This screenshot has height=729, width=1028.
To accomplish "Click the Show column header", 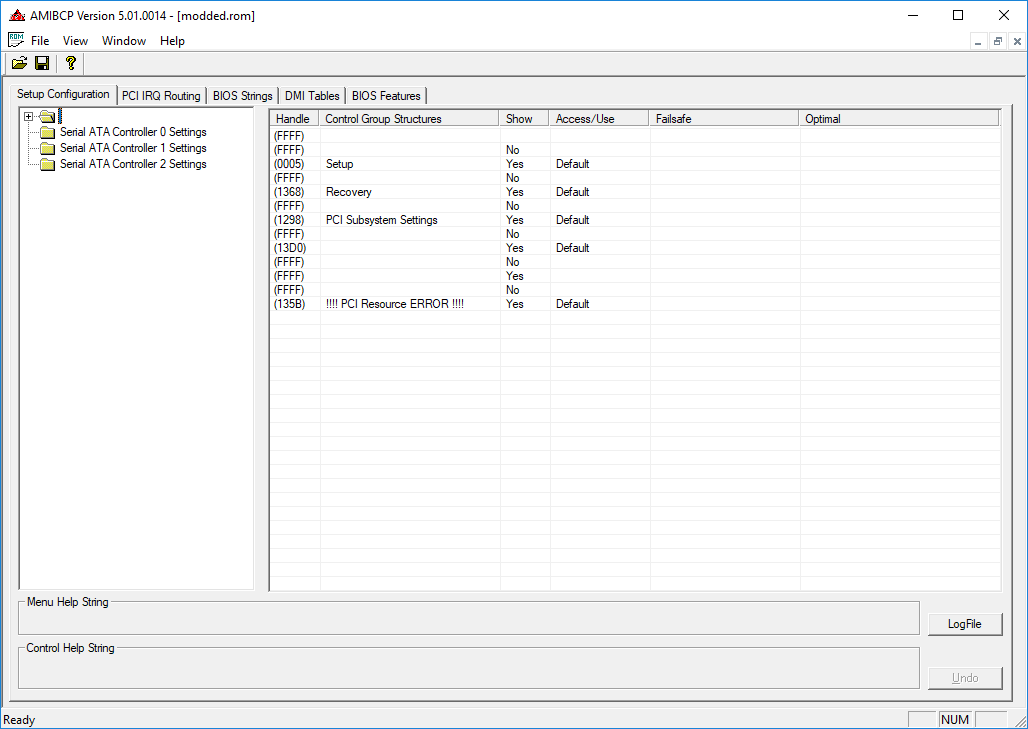I will pos(524,119).
